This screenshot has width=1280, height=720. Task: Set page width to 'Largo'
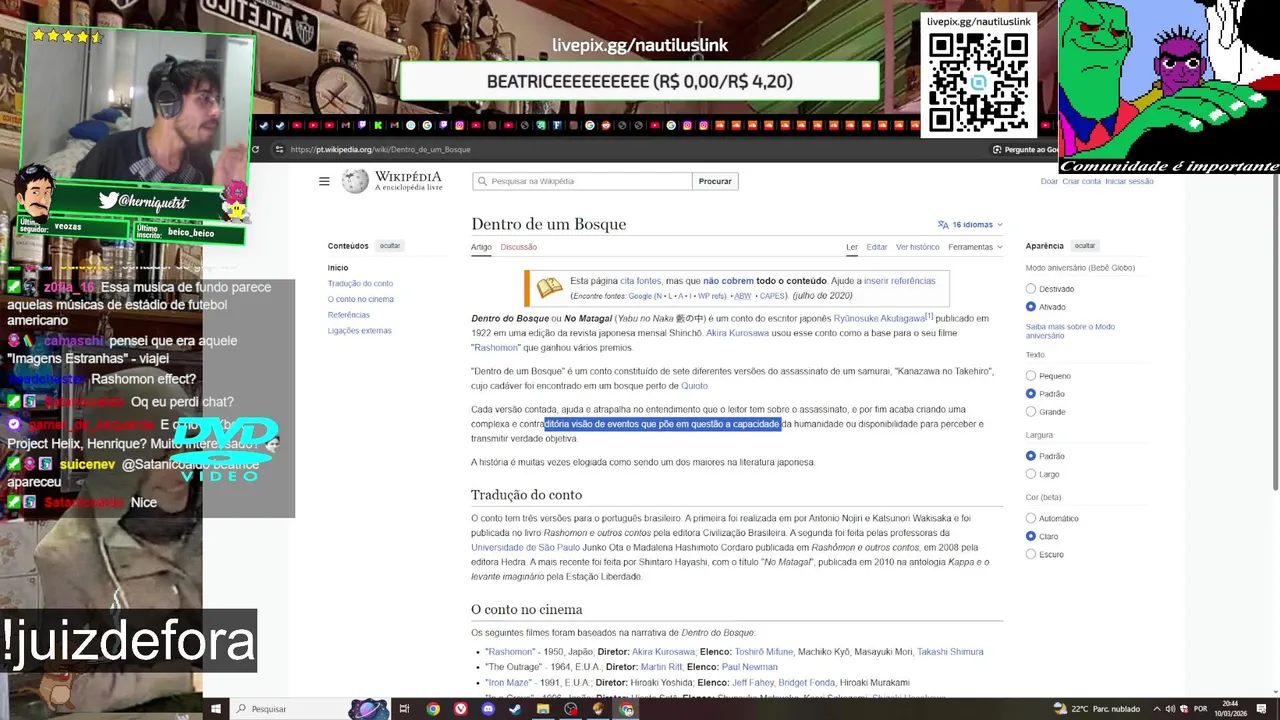pos(1031,474)
